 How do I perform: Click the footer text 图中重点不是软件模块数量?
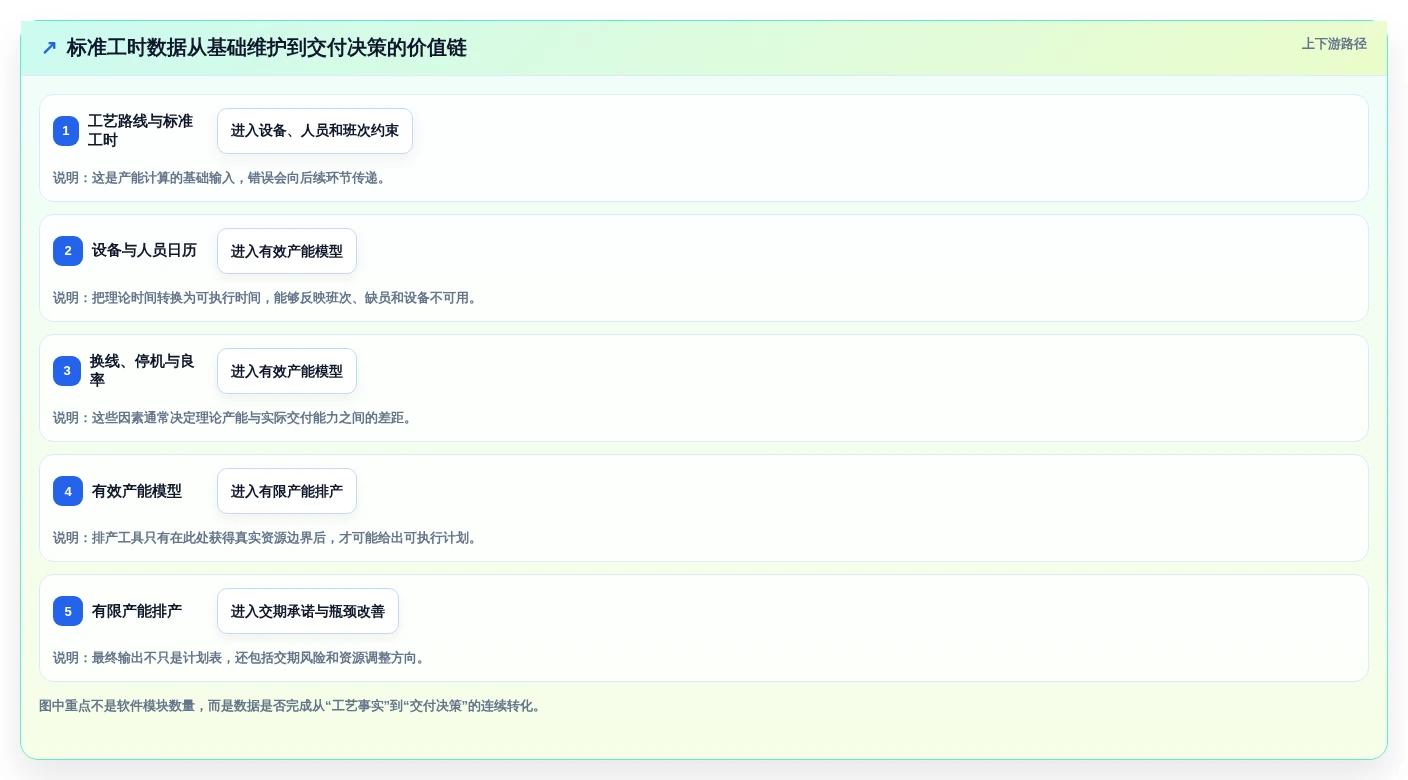point(292,706)
